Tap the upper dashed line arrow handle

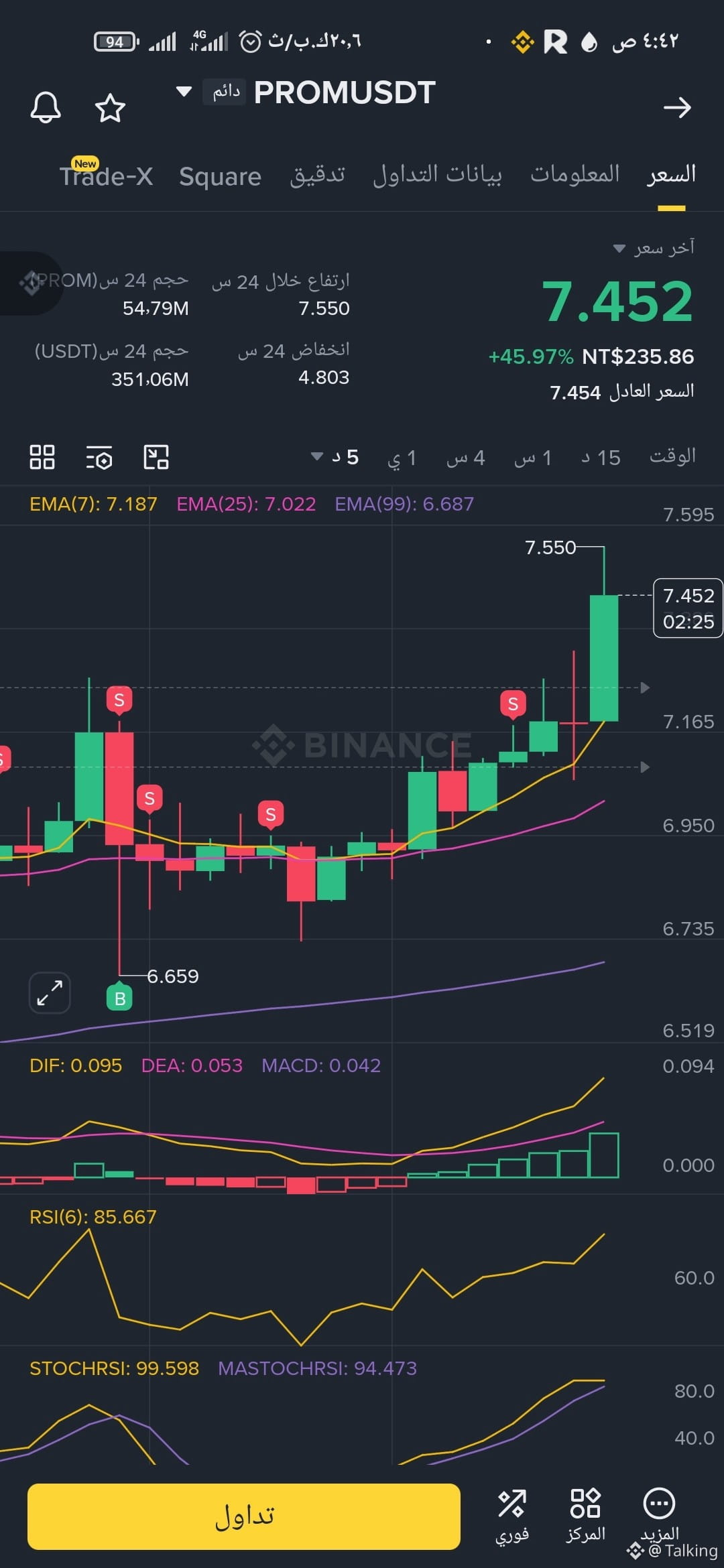645,688
